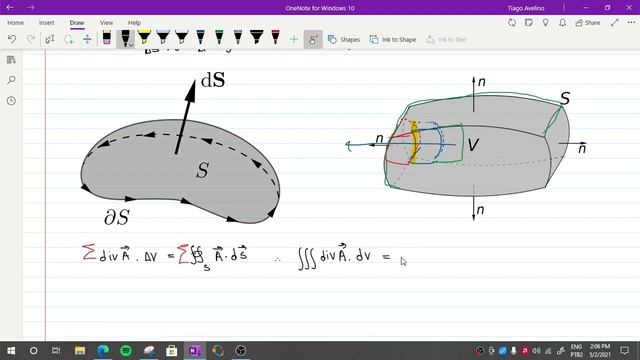The height and width of the screenshot is (360, 640).
Task: Pick the white-tipped highlighter
Action: tap(182, 38)
